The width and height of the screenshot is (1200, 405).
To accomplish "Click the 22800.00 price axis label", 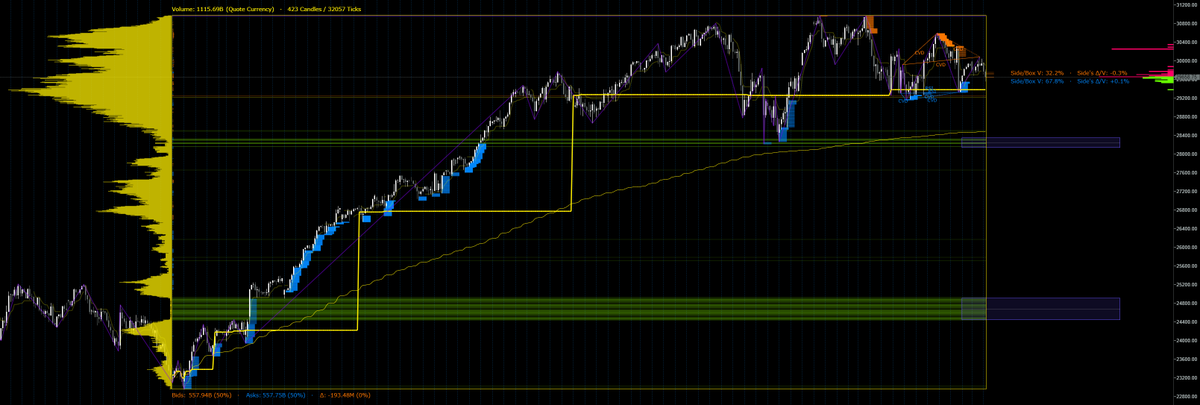I will click(1187, 396).
